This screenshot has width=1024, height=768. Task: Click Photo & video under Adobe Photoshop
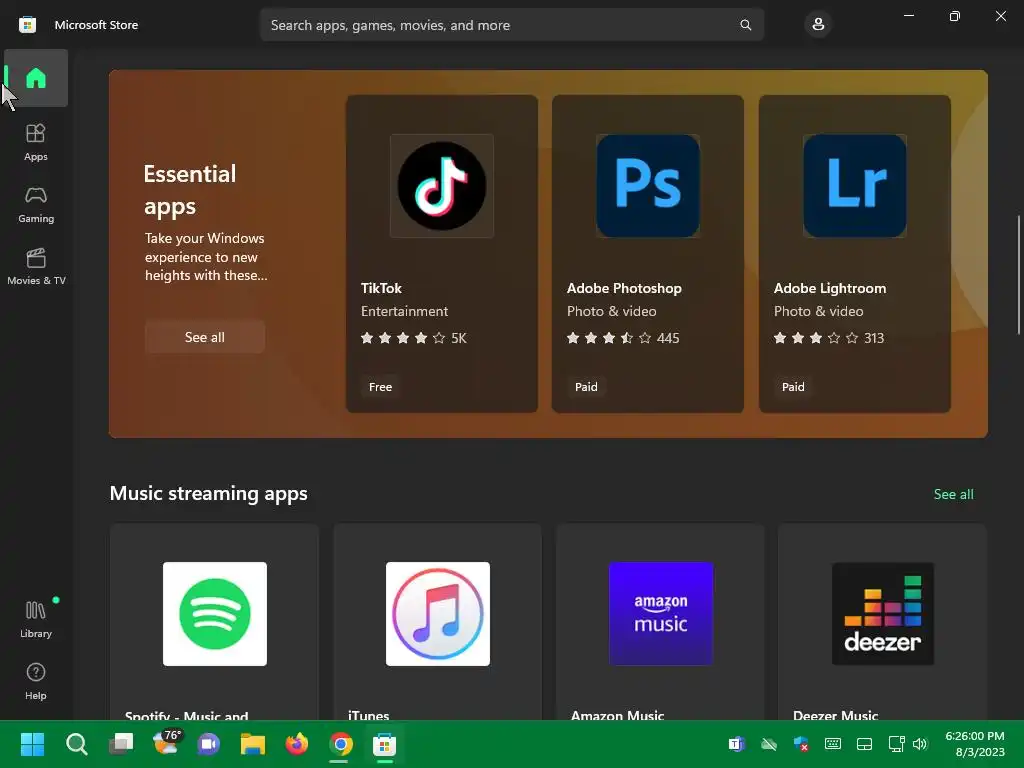611,312
